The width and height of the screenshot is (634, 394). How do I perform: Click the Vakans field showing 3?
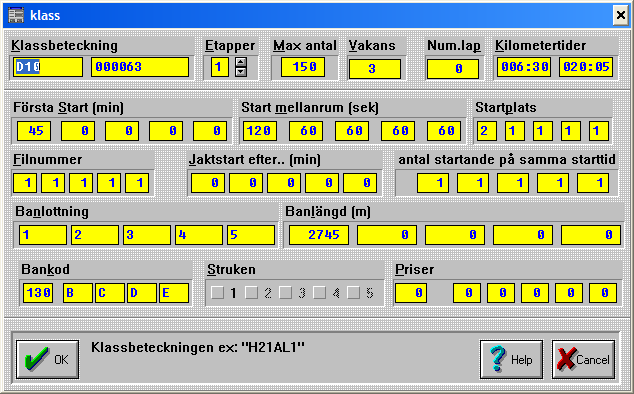tap(374, 69)
